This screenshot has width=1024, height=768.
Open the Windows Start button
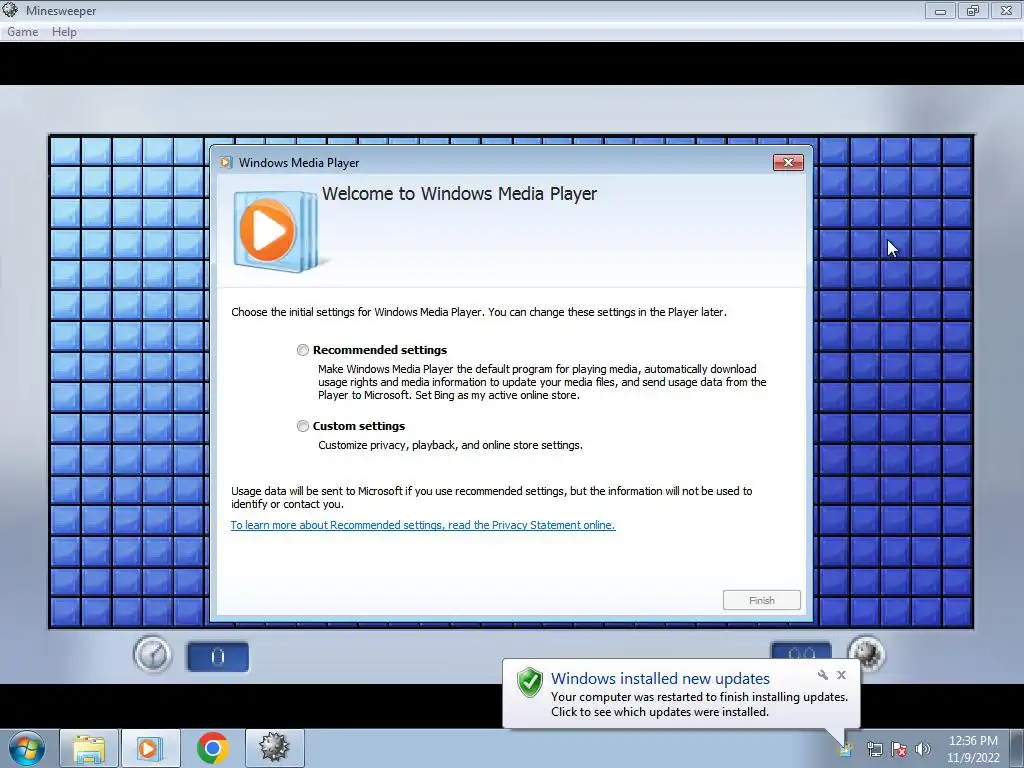(27, 748)
